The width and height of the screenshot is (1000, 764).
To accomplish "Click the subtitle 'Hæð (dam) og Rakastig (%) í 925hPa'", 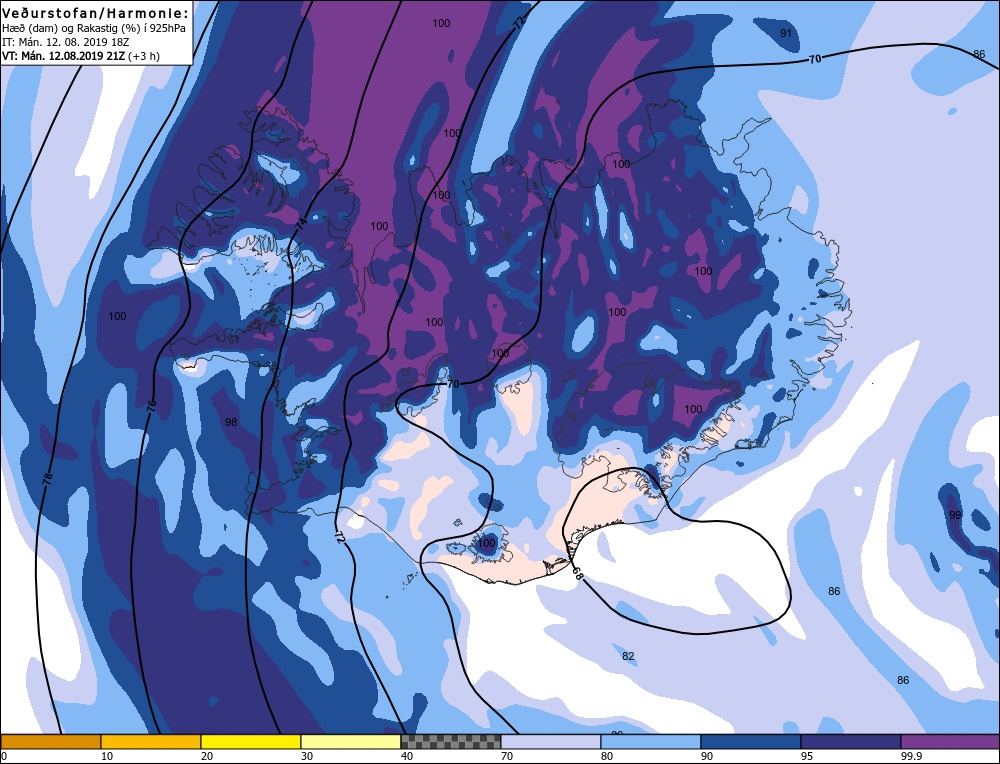I will 94,28.
